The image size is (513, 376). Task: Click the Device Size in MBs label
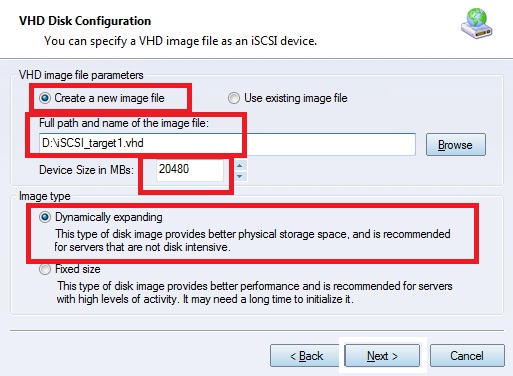[x=86, y=170]
